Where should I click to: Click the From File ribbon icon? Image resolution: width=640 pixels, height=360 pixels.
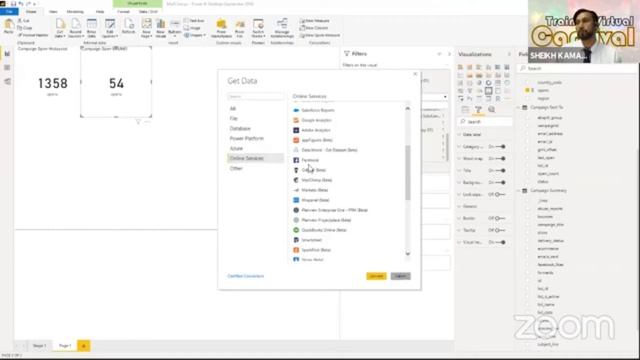click(240, 28)
